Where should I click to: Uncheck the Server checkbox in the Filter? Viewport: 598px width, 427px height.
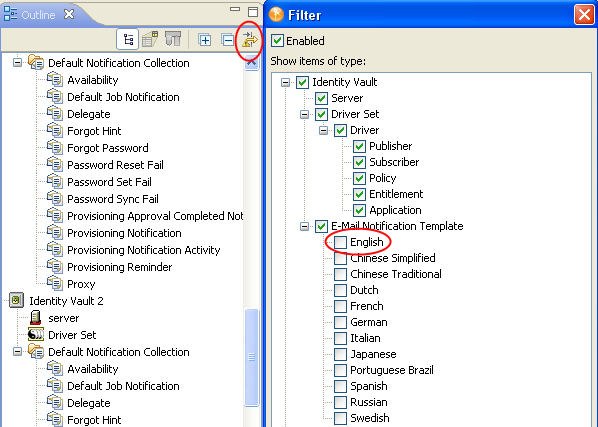(x=322, y=98)
